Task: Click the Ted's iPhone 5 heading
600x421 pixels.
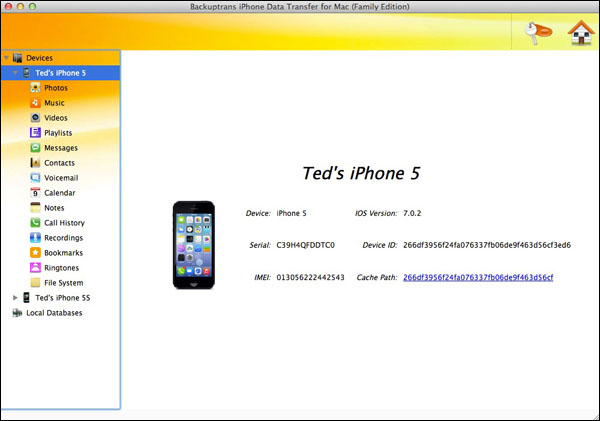Action: tap(361, 173)
